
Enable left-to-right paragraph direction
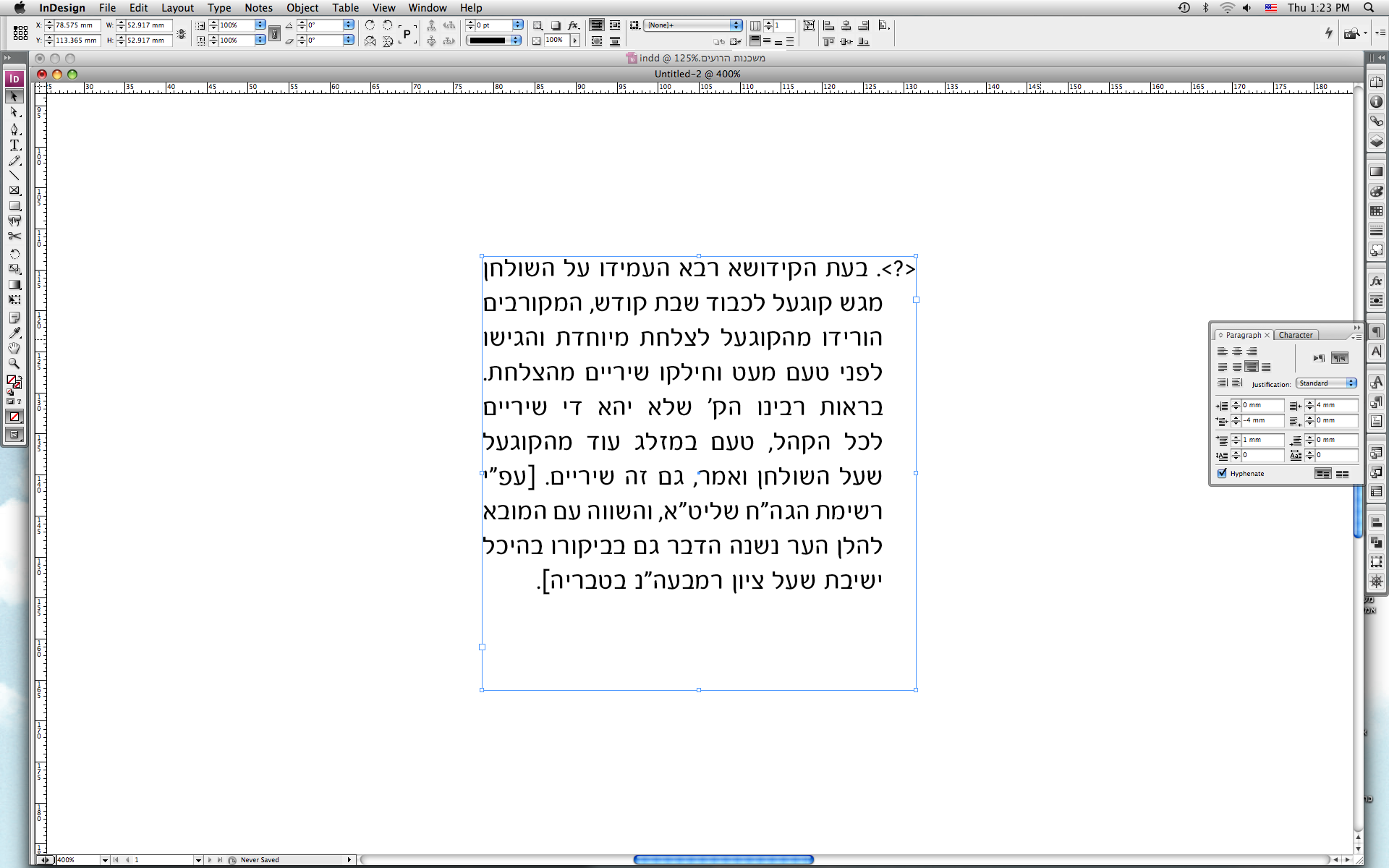(x=1319, y=358)
